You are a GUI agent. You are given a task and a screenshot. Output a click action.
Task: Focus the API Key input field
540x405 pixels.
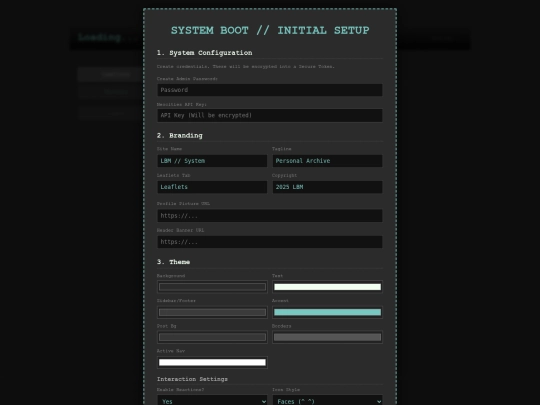(270, 115)
